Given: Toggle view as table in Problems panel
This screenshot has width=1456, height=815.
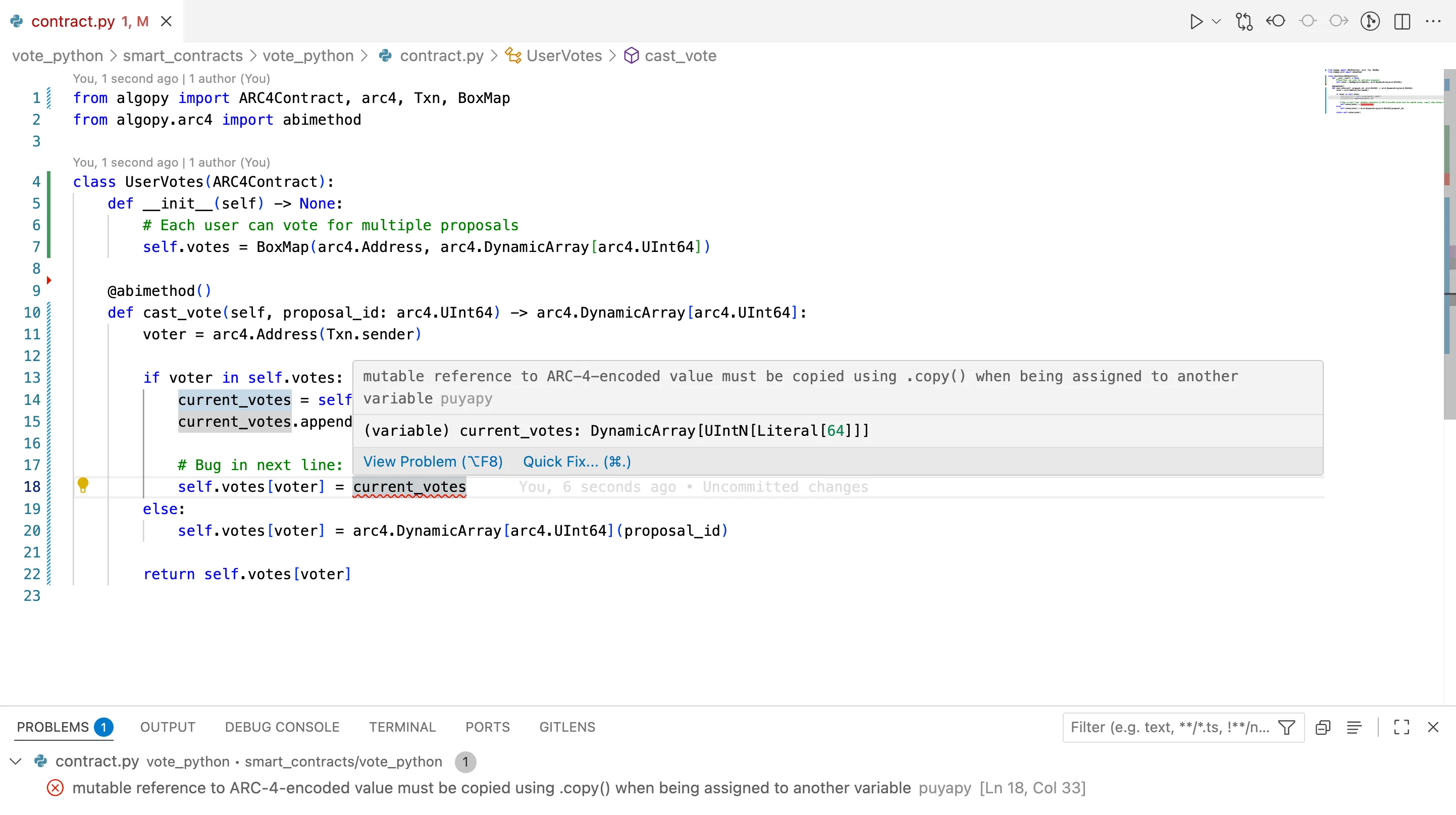Looking at the screenshot, I should click(1355, 728).
